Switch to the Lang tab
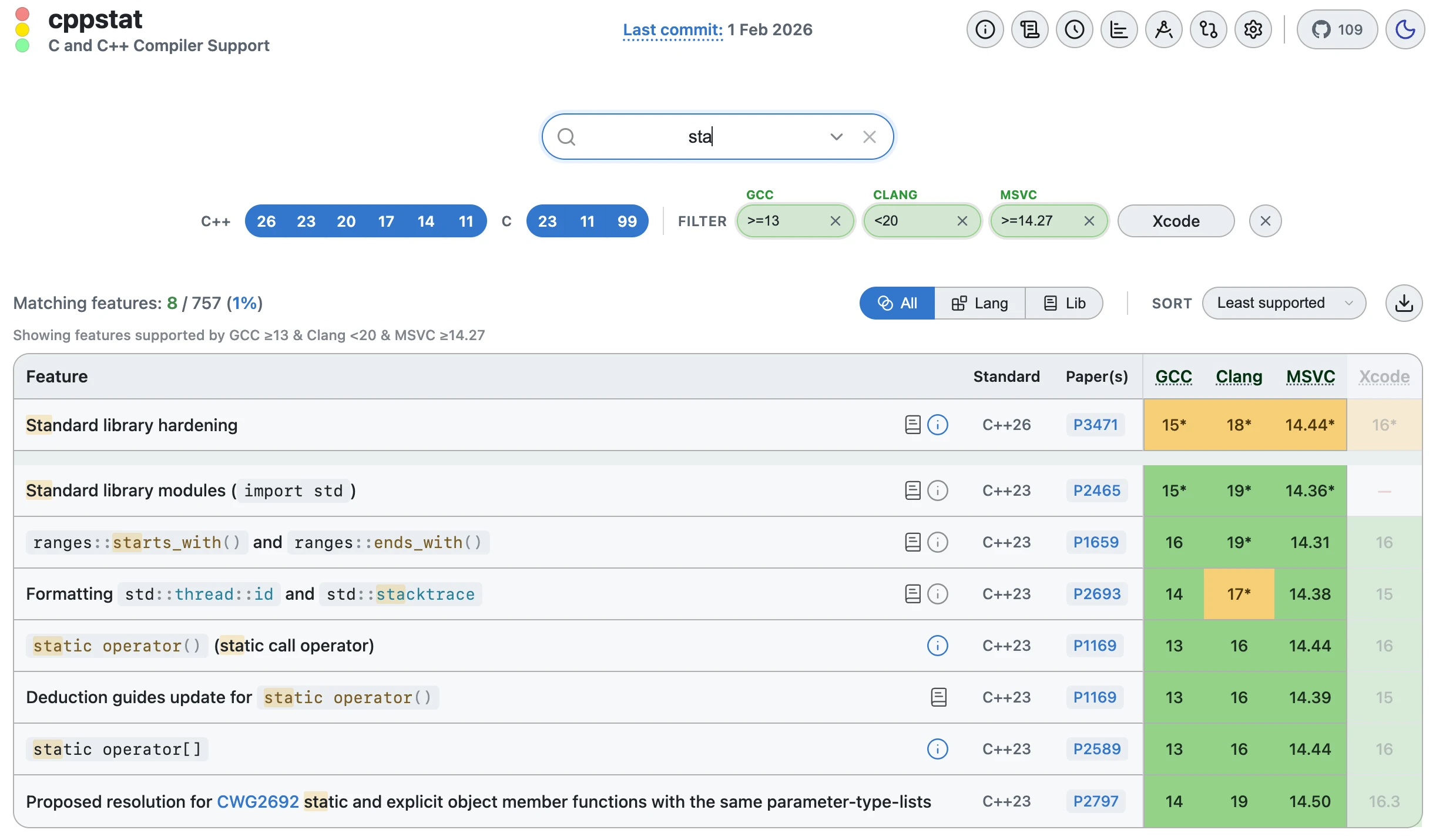 [x=979, y=303]
